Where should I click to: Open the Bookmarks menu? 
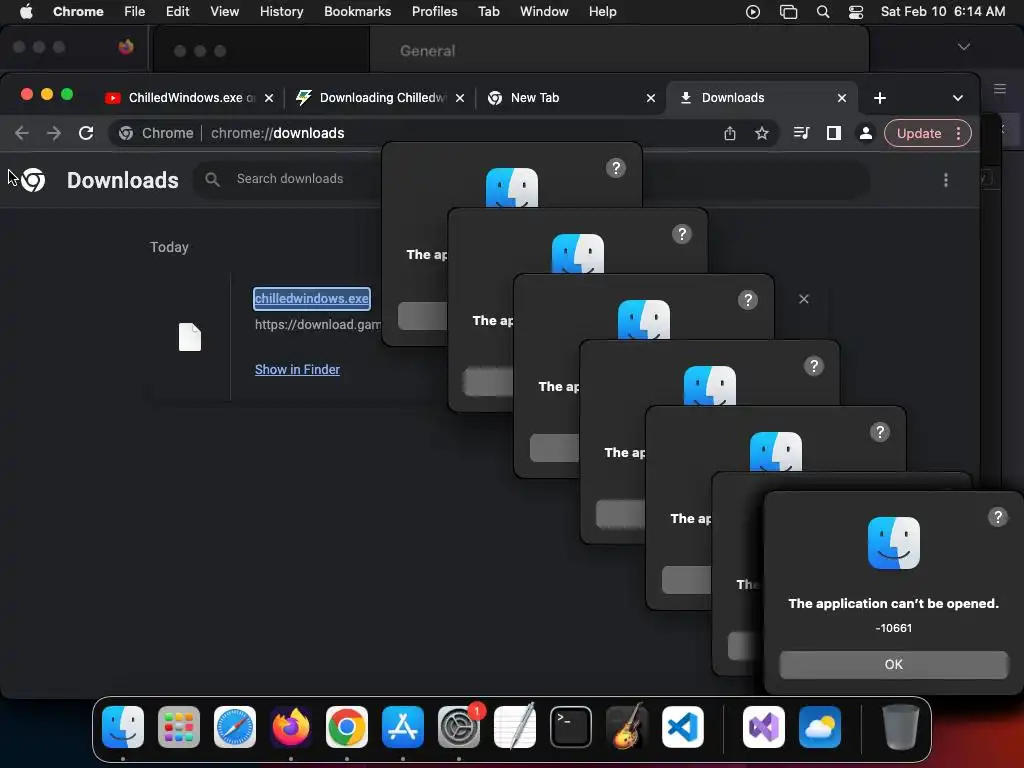pyautogui.click(x=357, y=12)
